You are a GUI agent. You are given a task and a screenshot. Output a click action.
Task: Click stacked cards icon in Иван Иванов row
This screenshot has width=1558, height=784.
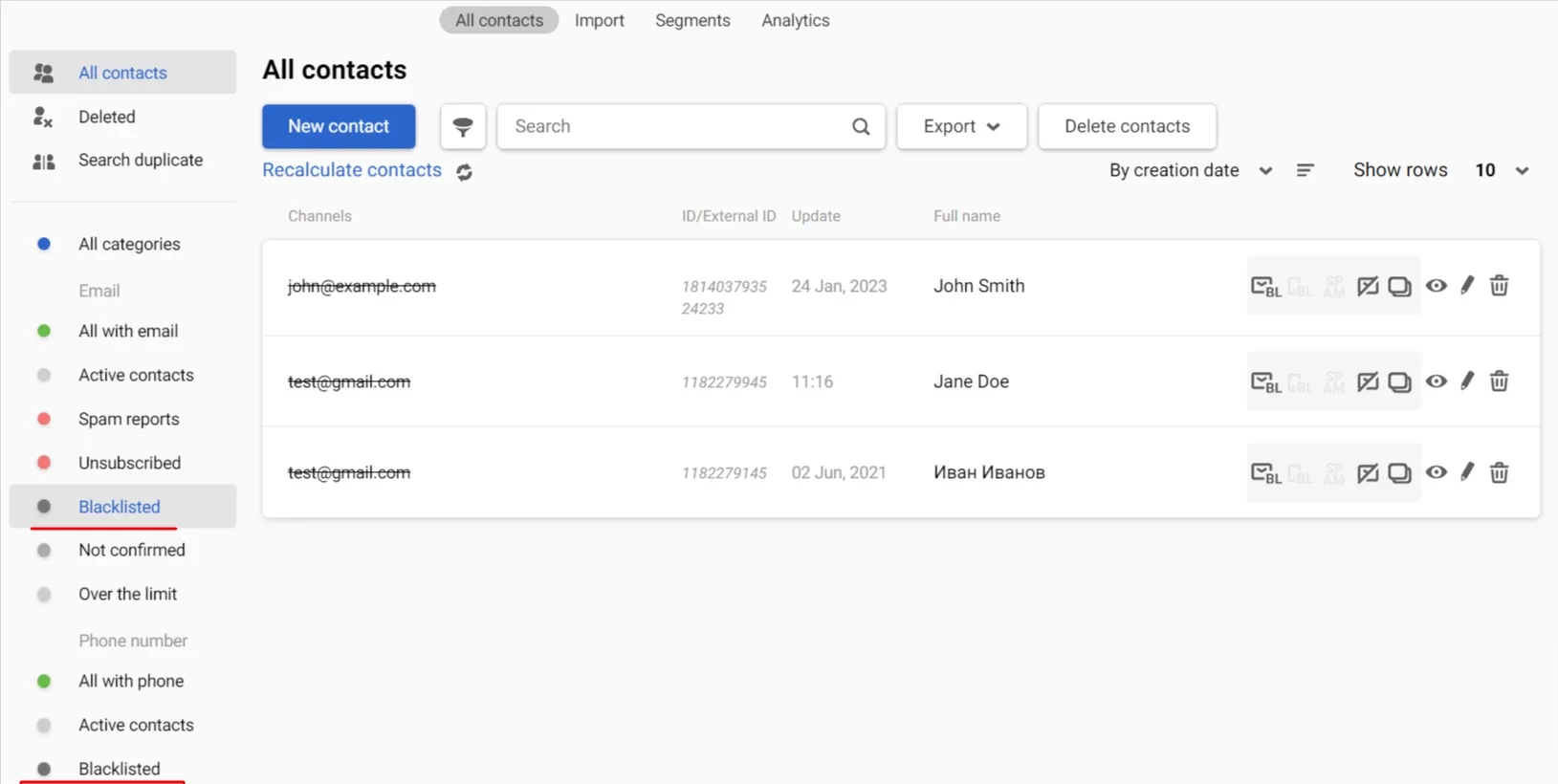(x=1399, y=472)
